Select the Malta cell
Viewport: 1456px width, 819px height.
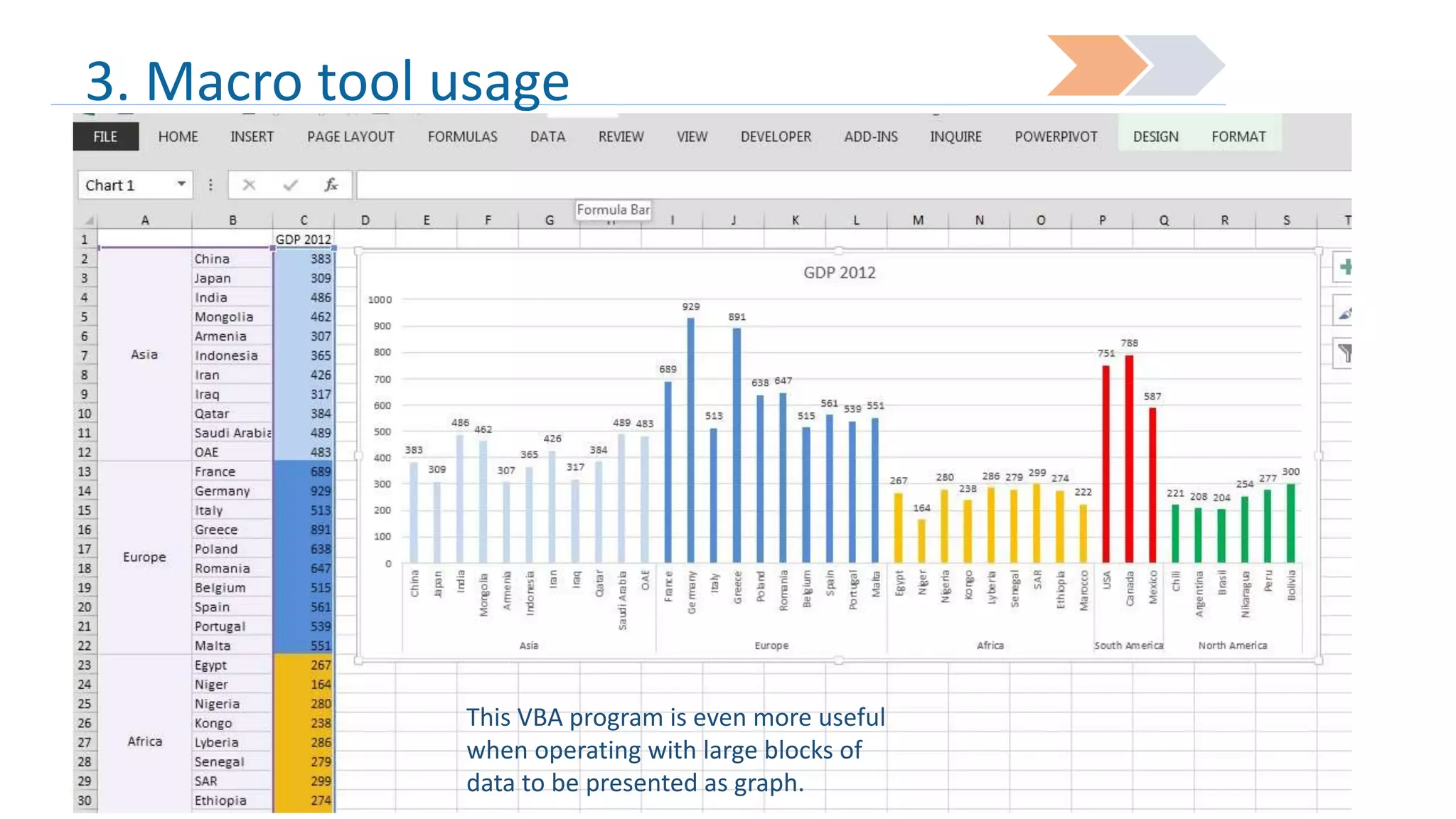point(232,646)
